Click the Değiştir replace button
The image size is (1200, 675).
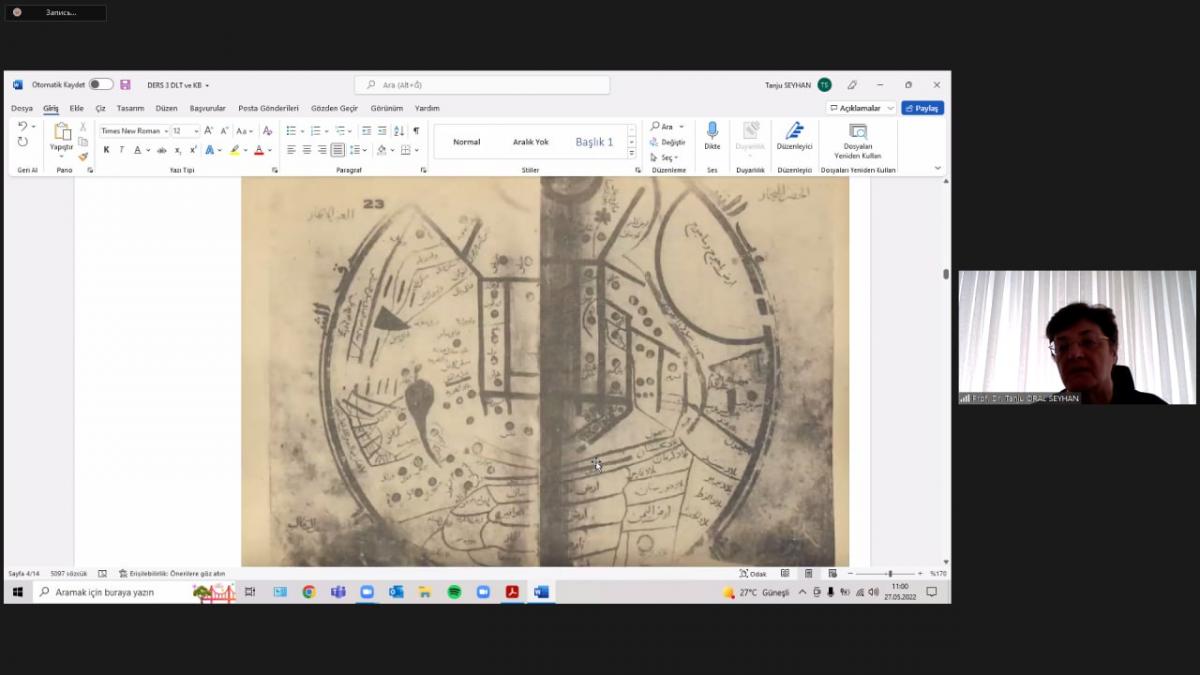(667, 142)
